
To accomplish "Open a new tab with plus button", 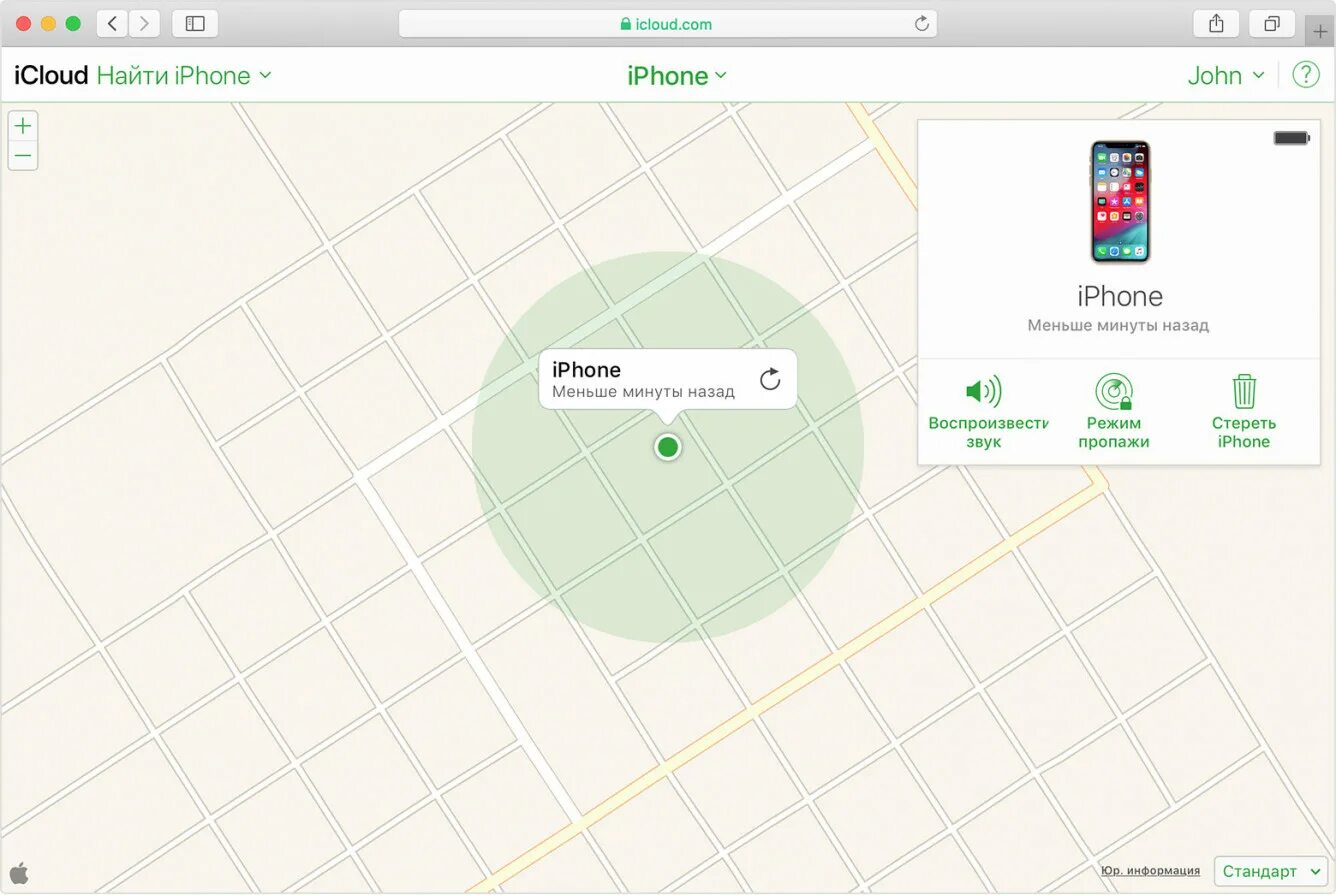I will pos(1320,31).
